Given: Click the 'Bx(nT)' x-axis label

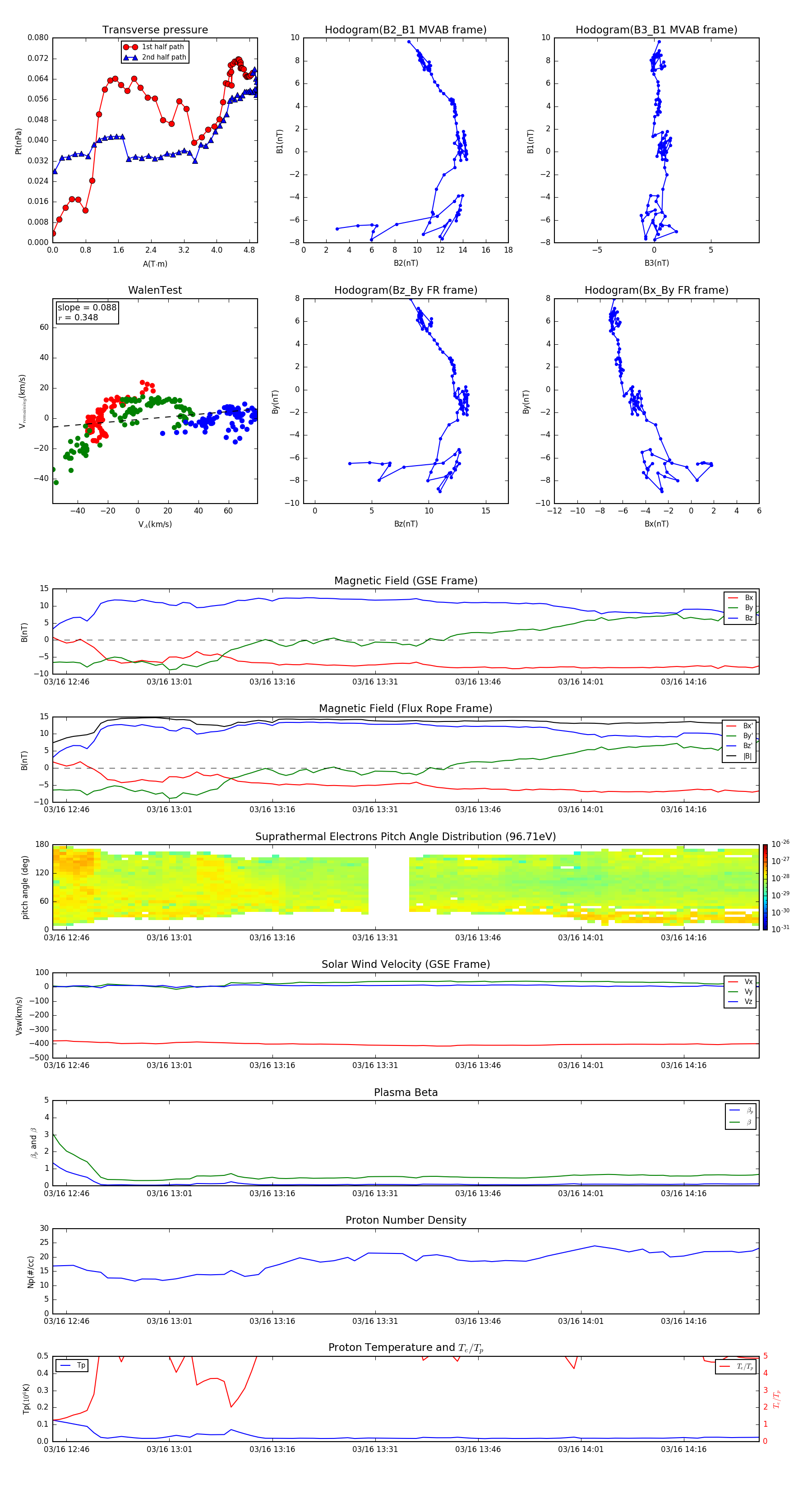Looking at the screenshot, I should click(656, 524).
